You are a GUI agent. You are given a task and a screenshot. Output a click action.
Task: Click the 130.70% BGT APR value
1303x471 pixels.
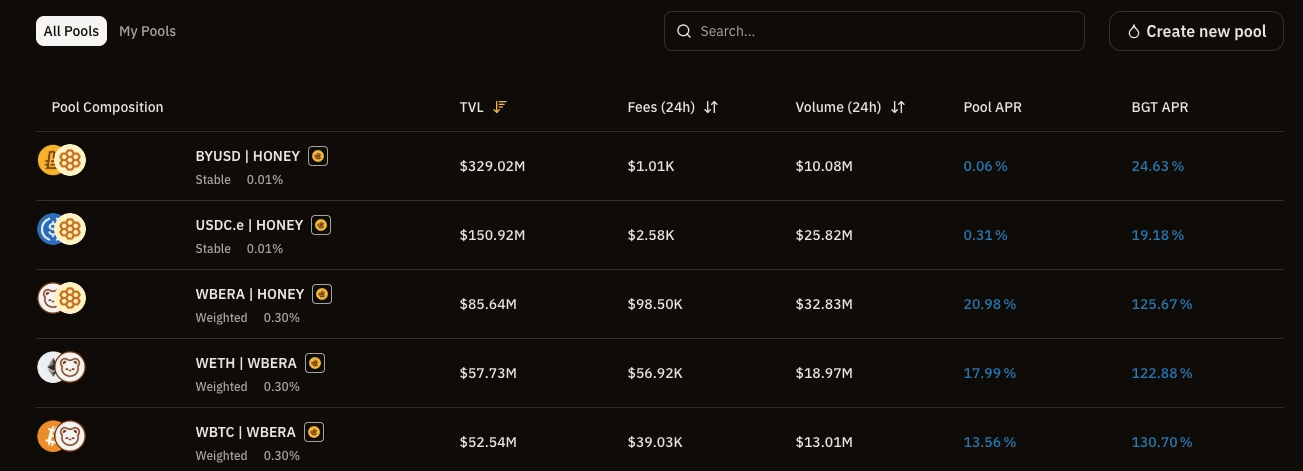coord(1161,442)
